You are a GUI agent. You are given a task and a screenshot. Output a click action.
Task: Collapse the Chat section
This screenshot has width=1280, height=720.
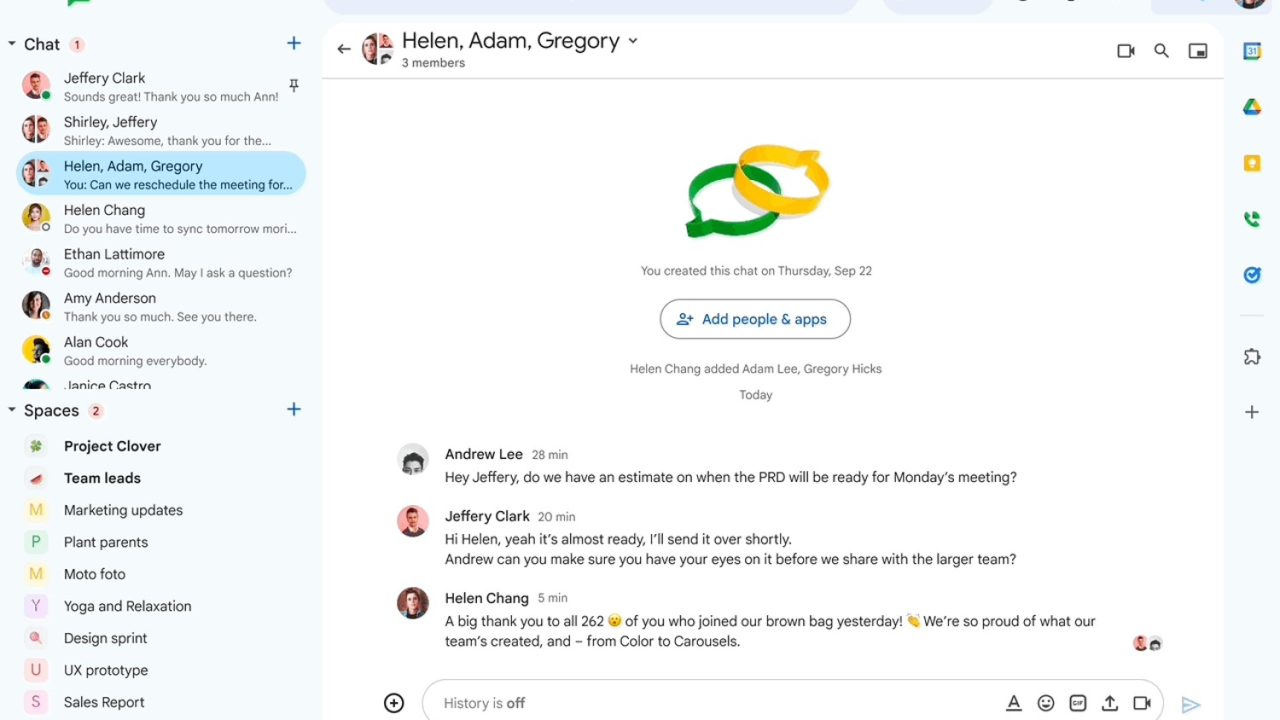click(x=12, y=44)
